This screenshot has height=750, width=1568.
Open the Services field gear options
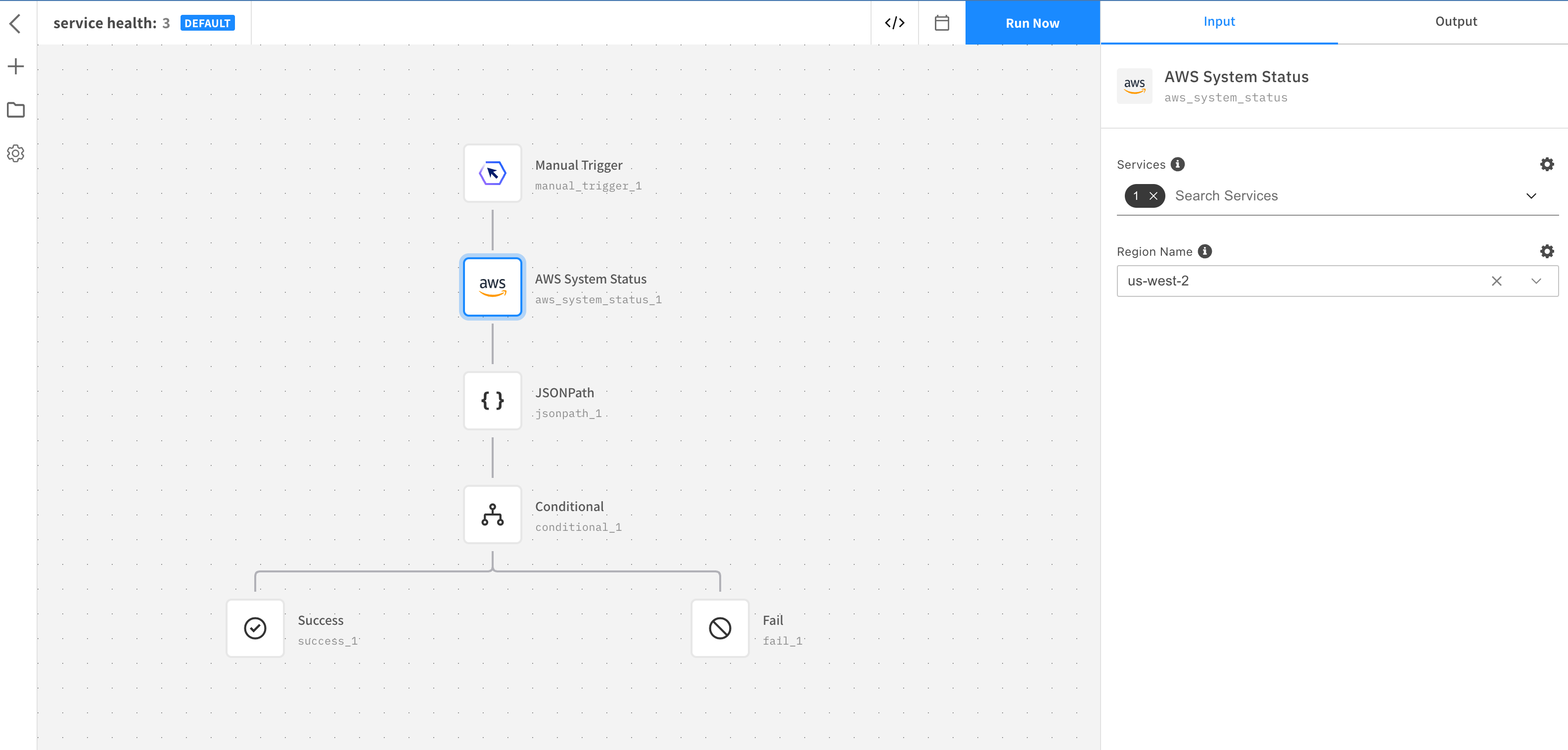click(1547, 164)
